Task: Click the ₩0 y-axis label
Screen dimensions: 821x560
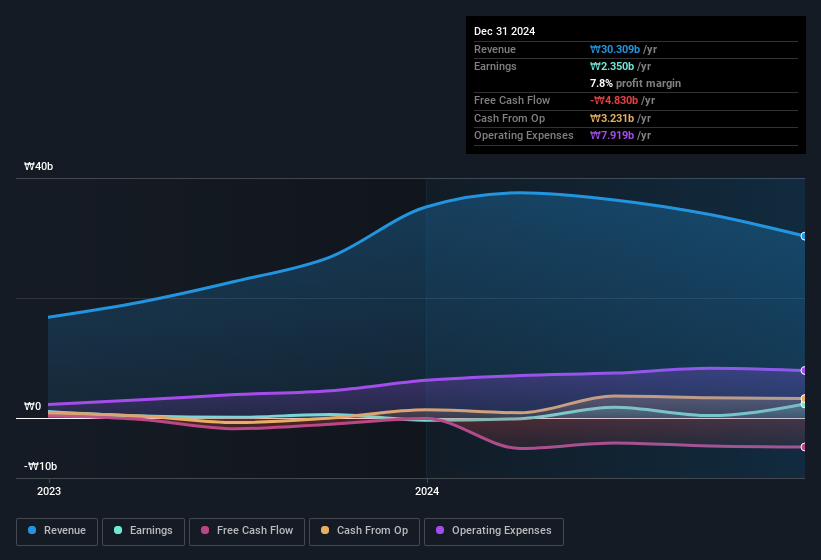Action: click(32, 406)
